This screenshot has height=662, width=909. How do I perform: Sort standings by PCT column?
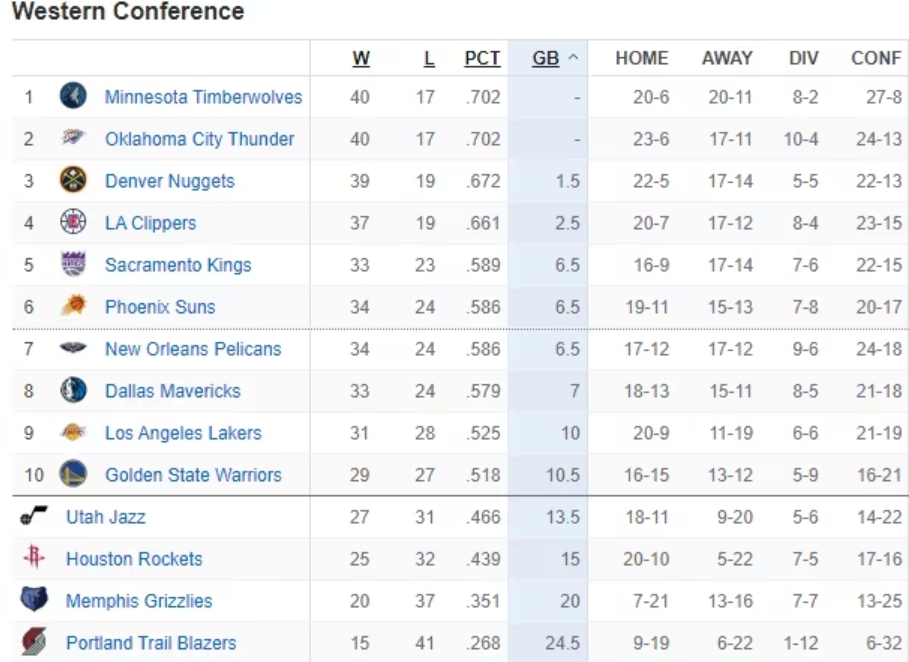coord(482,58)
